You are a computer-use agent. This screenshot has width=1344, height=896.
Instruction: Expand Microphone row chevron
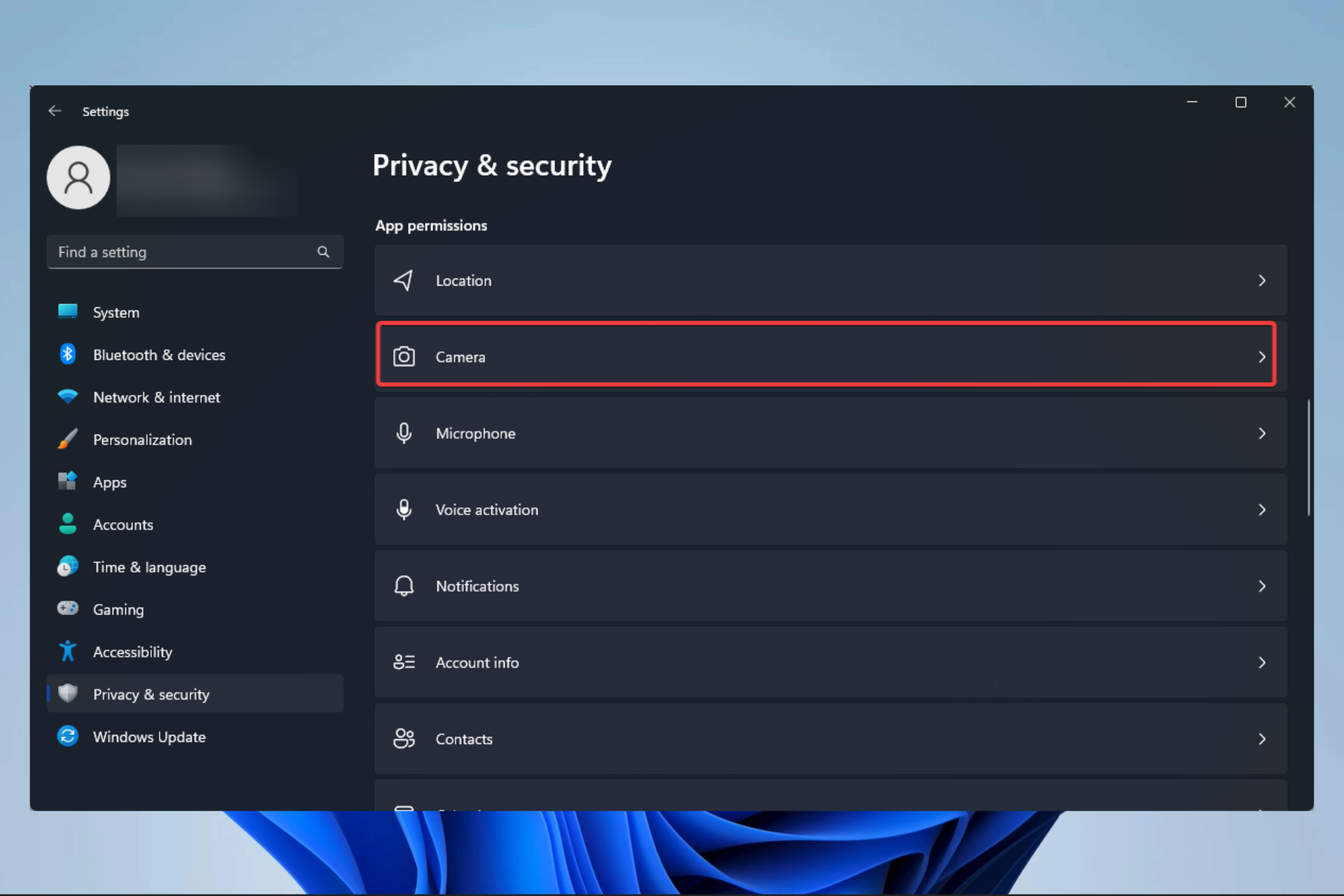click(x=1262, y=433)
